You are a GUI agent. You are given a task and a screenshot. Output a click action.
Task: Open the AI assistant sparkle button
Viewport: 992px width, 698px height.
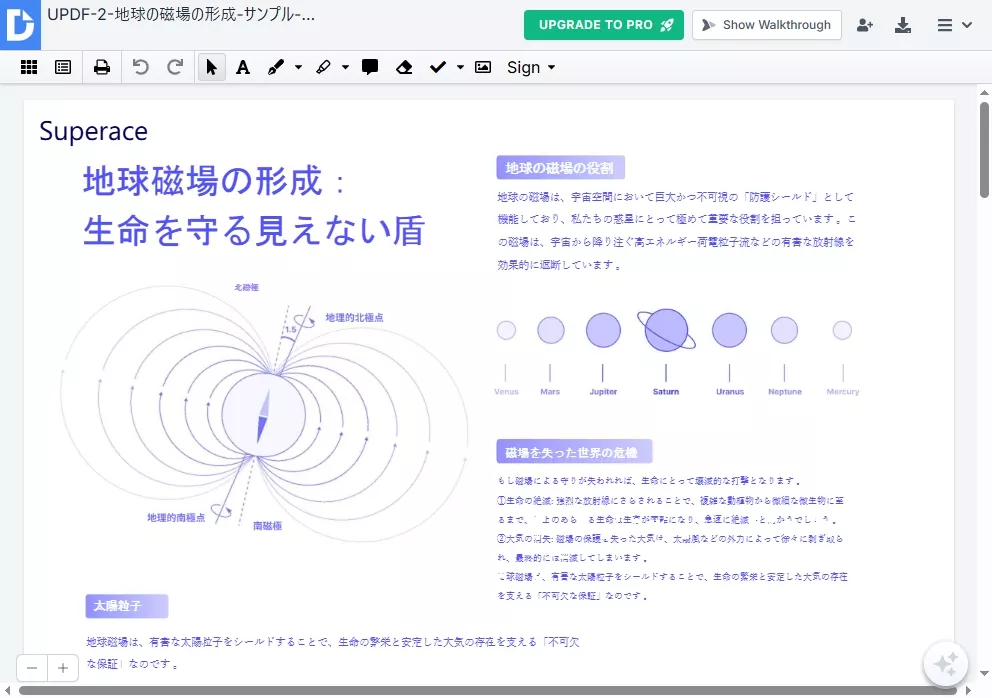click(x=944, y=663)
